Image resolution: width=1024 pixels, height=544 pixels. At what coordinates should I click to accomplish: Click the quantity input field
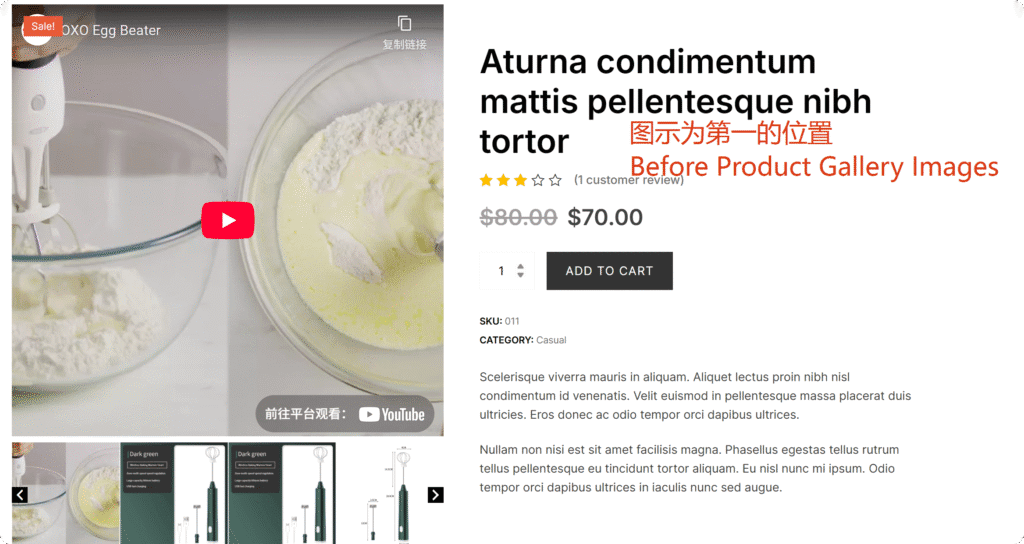[x=507, y=271]
